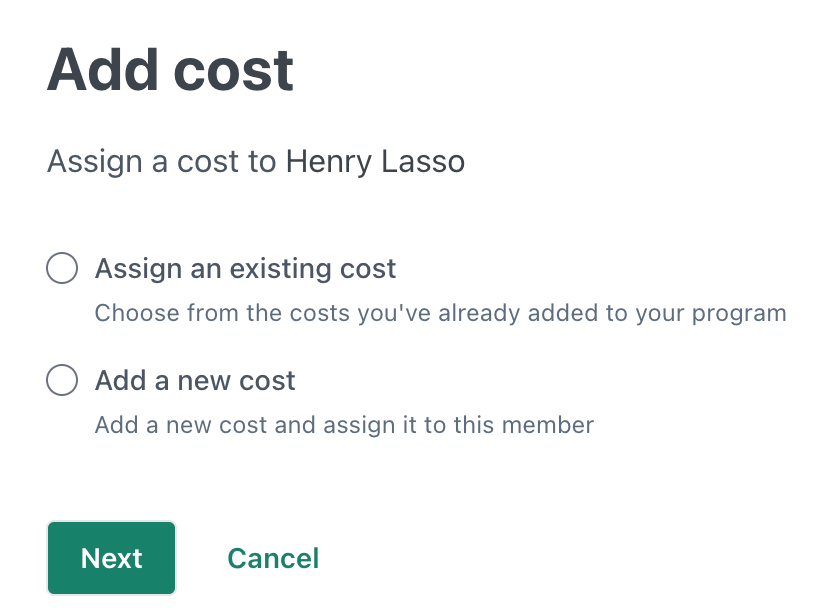Image resolution: width=824 pixels, height=608 pixels.
Task: Enable the existing cost option circle
Action: [x=62, y=269]
